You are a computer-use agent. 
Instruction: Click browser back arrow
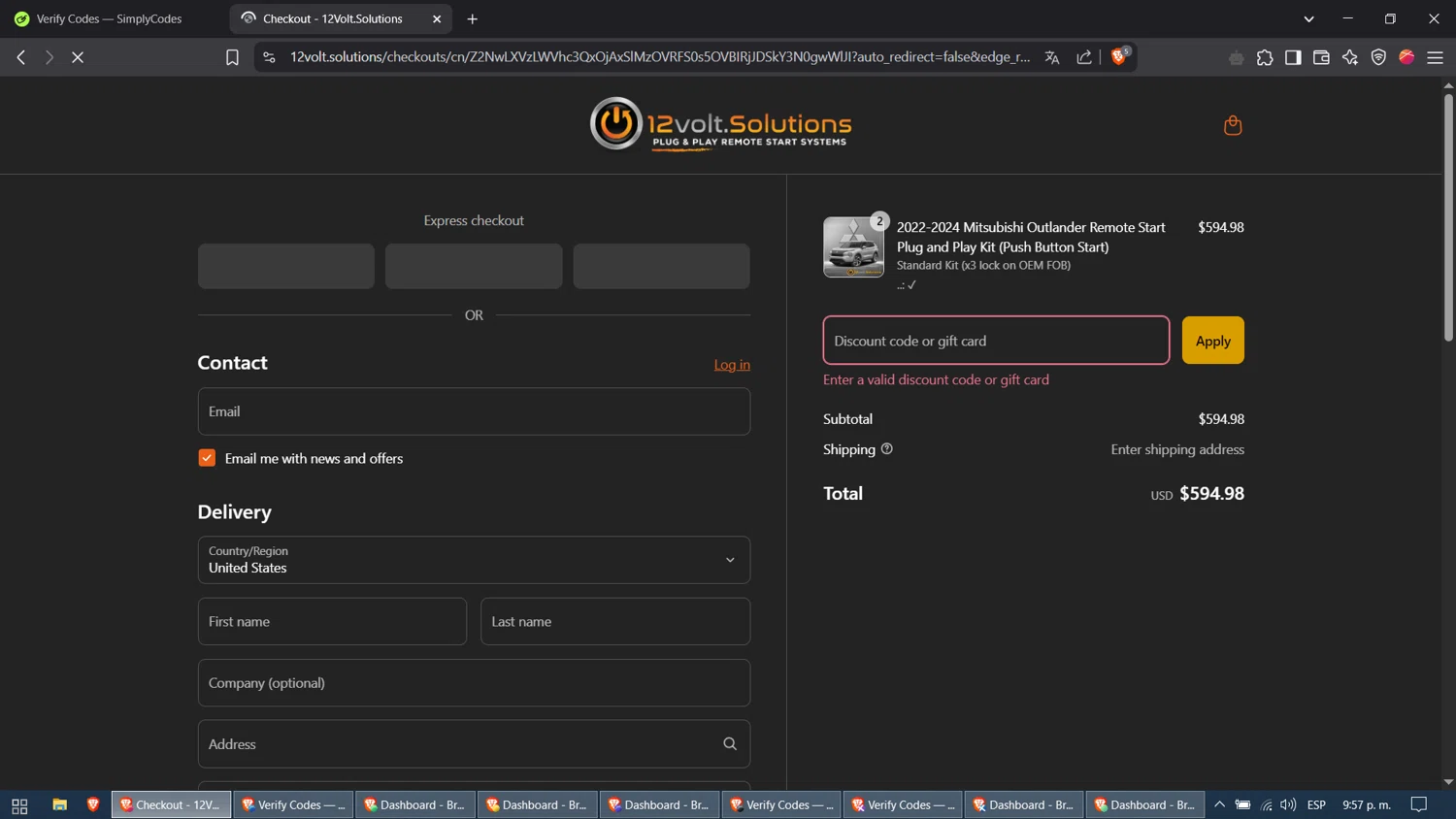click(20, 57)
